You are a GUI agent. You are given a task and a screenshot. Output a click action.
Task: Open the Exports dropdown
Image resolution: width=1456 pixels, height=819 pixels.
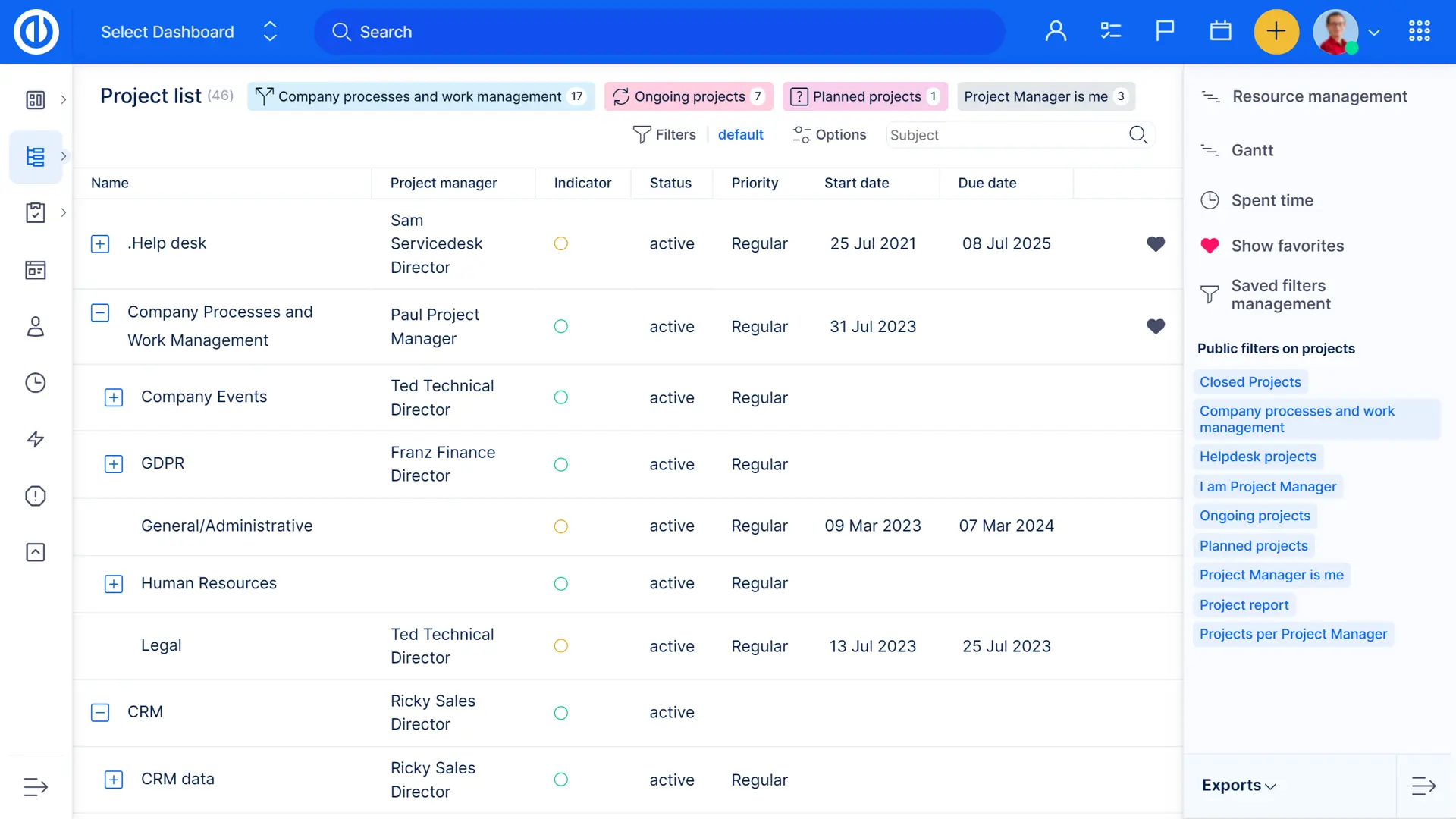coord(1238,785)
